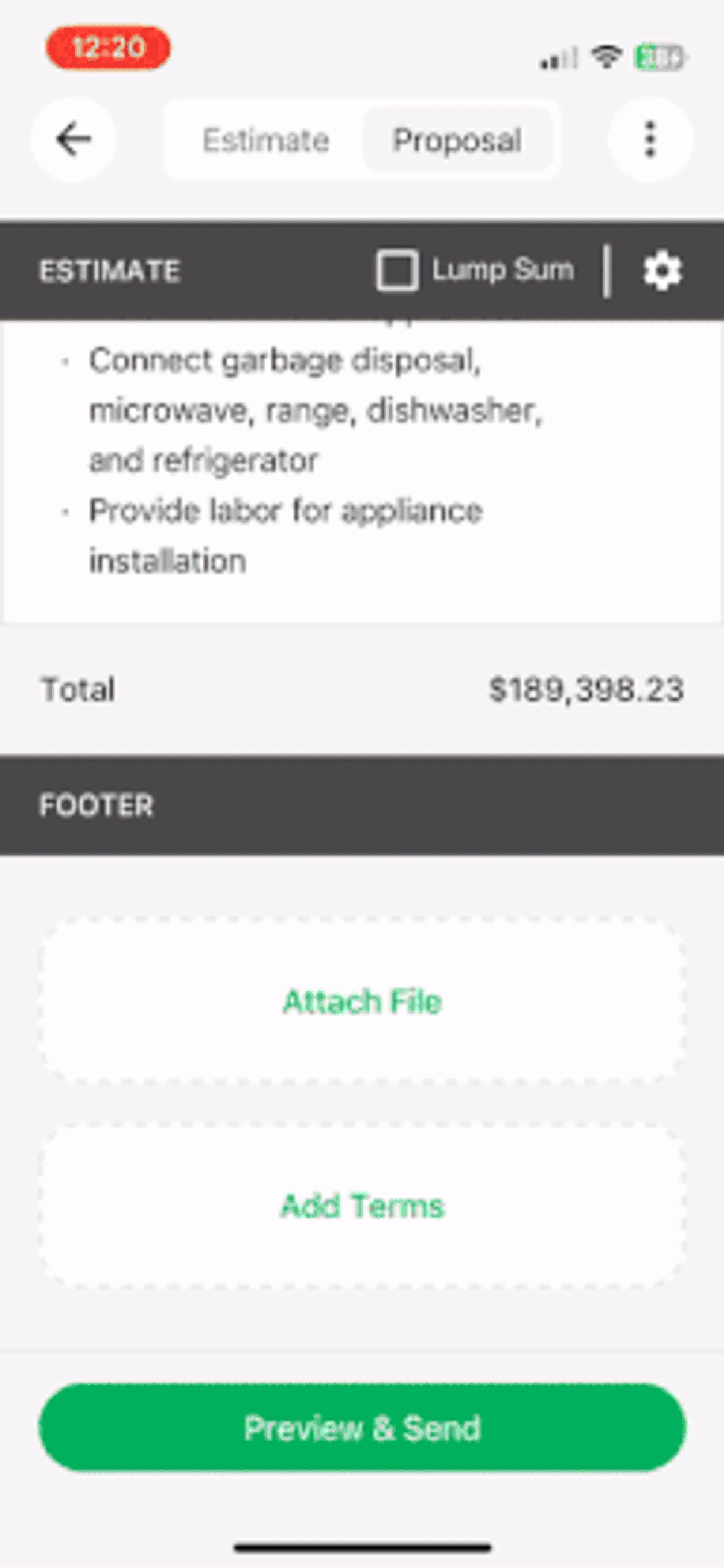Tap Attach File to add a document

[361, 1001]
